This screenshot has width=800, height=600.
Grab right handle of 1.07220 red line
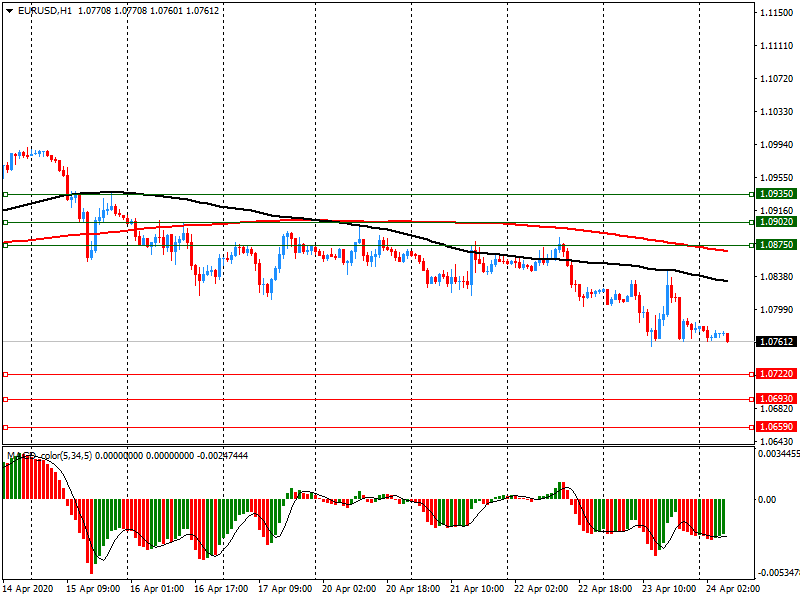[x=752, y=374]
